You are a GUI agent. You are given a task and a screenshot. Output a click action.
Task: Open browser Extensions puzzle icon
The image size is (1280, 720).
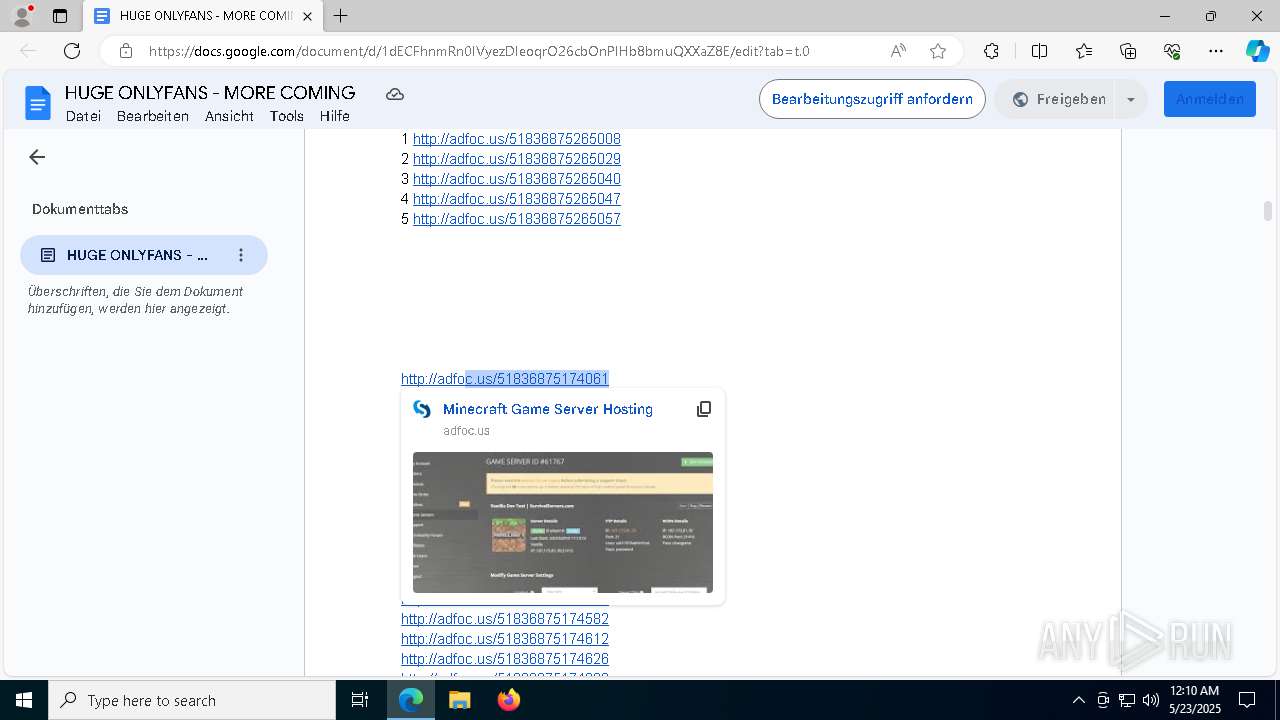[x=991, y=51]
